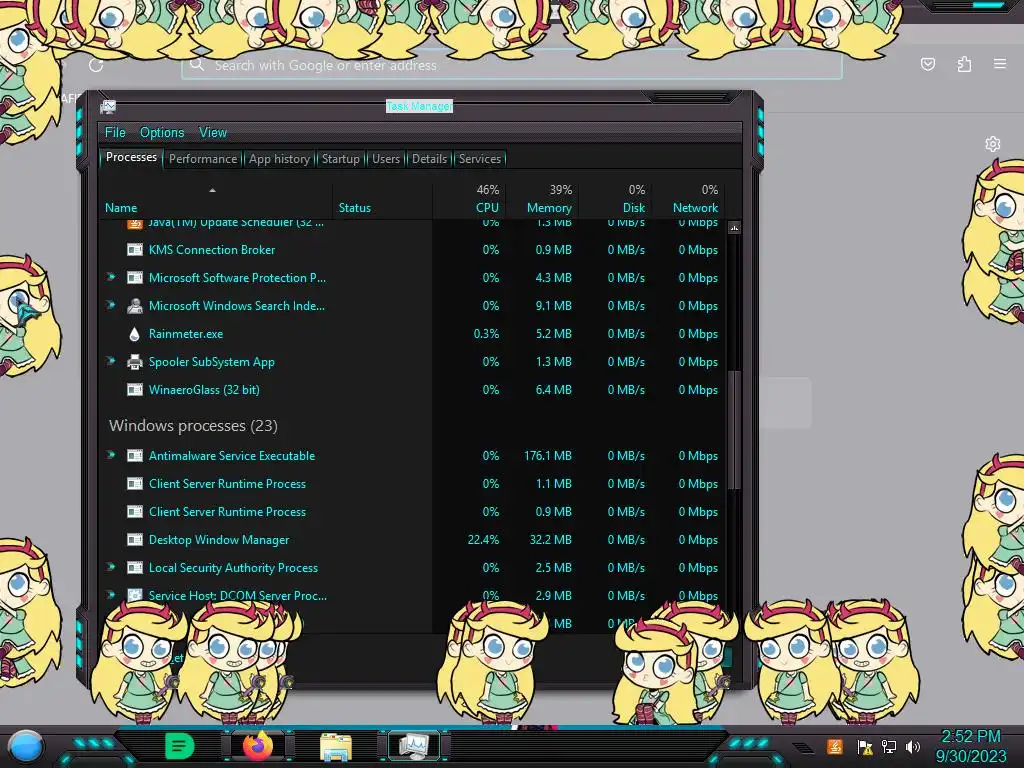Click the Java Update Scheduler icon

[135, 224]
